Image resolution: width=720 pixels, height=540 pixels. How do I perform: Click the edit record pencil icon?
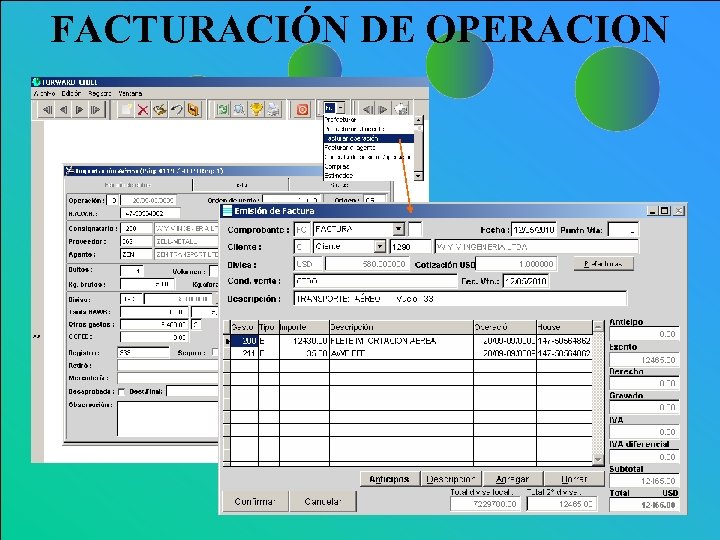click(160, 110)
